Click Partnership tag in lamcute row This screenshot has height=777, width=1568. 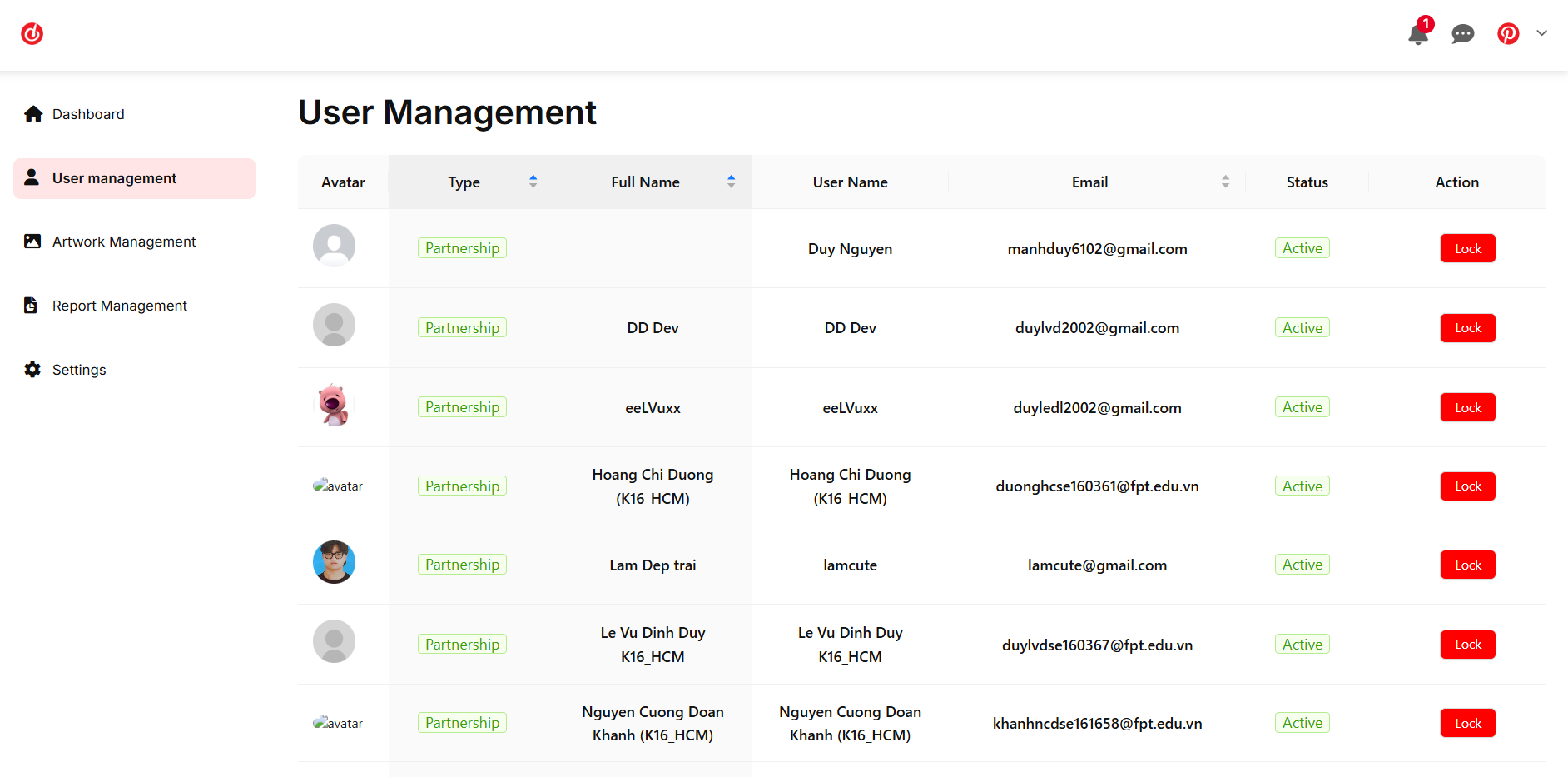coord(462,565)
